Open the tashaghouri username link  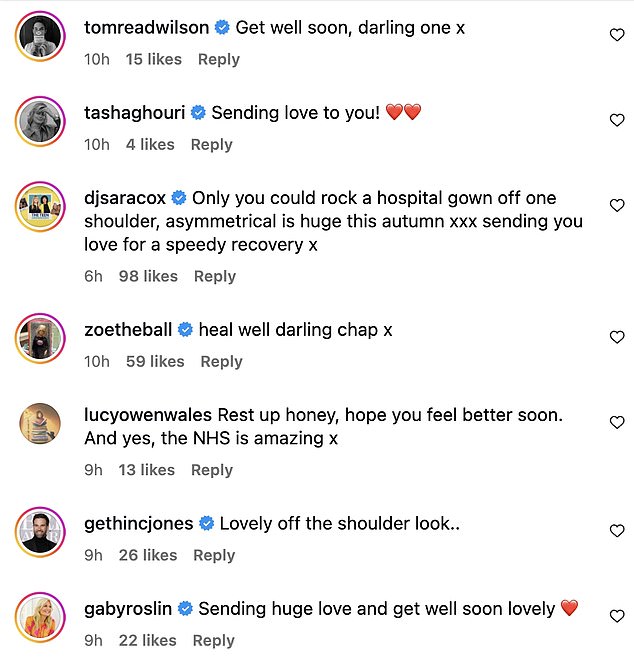pyautogui.click(x=135, y=112)
